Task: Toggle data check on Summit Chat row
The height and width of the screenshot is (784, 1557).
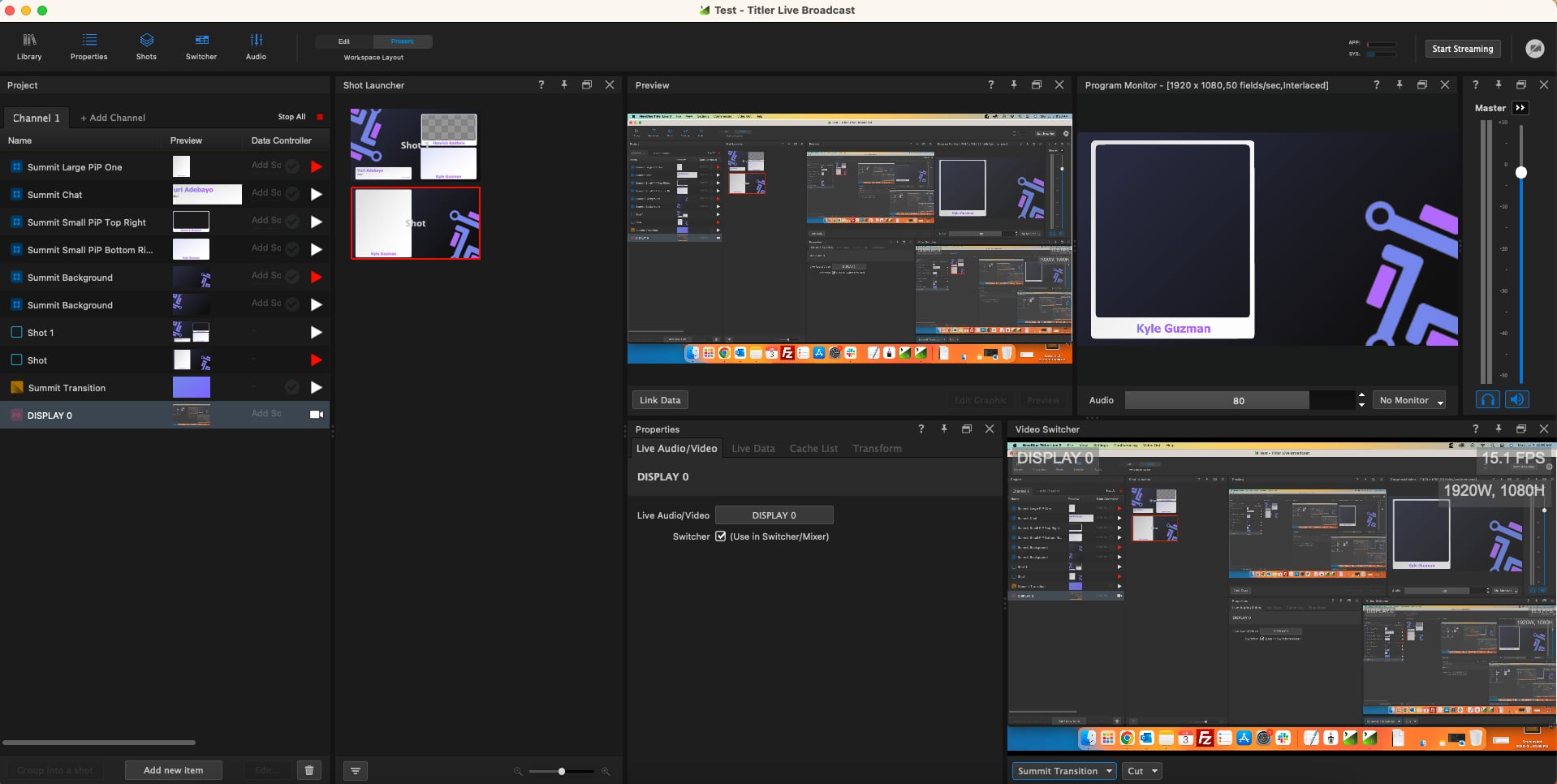Action: click(x=292, y=194)
